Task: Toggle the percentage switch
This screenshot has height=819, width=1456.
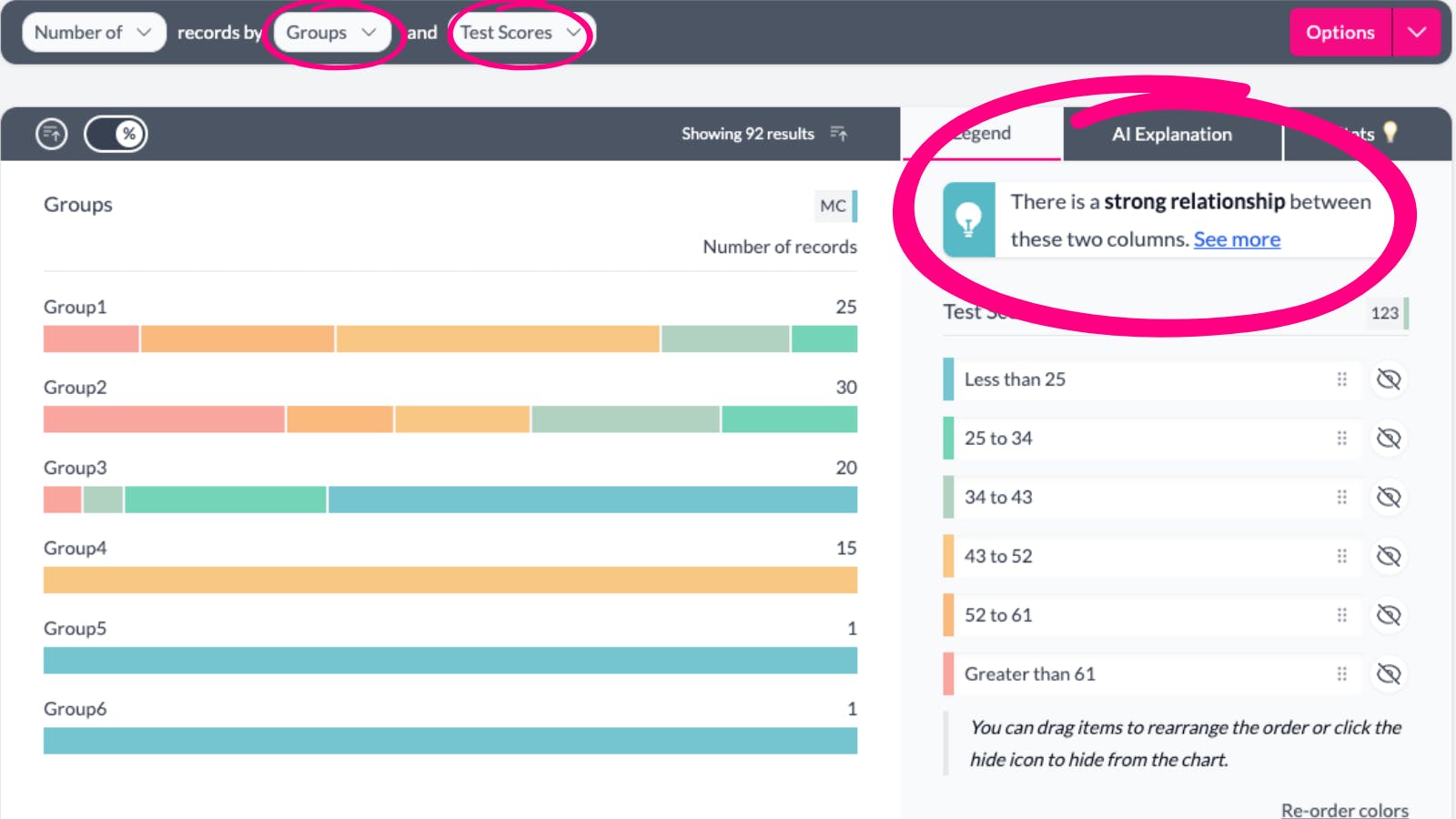Action: (116, 134)
